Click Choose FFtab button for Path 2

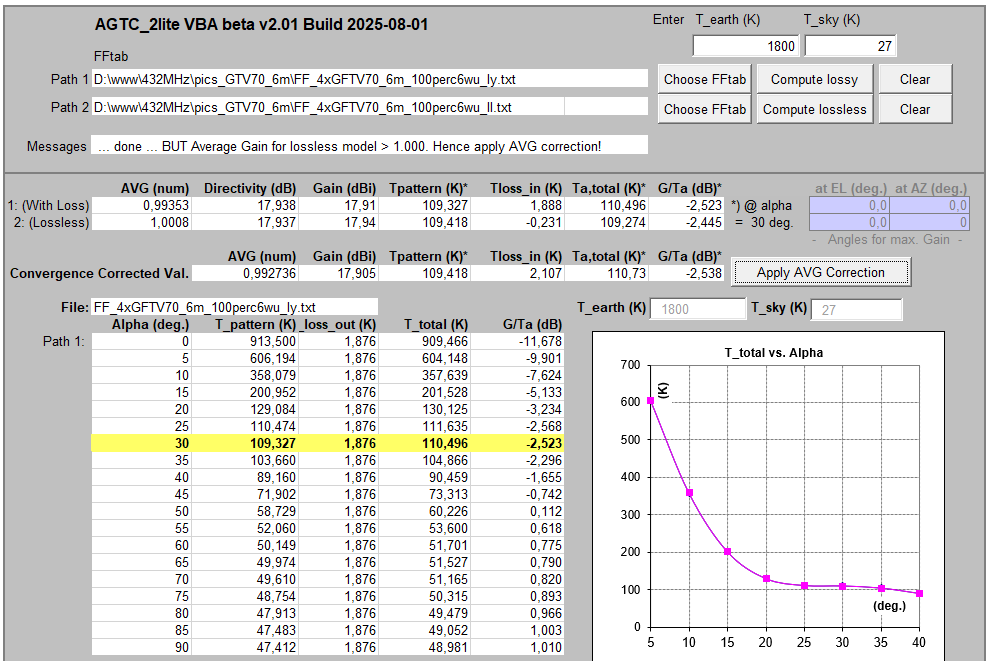pyautogui.click(x=704, y=109)
